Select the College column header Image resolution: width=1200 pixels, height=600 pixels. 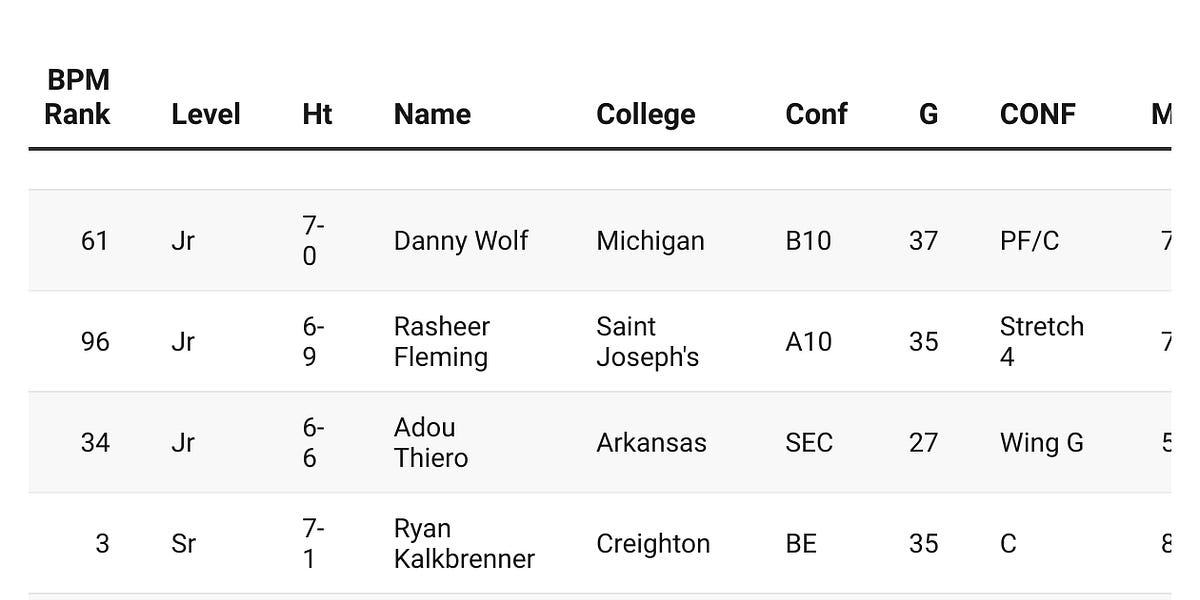point(646,114)
